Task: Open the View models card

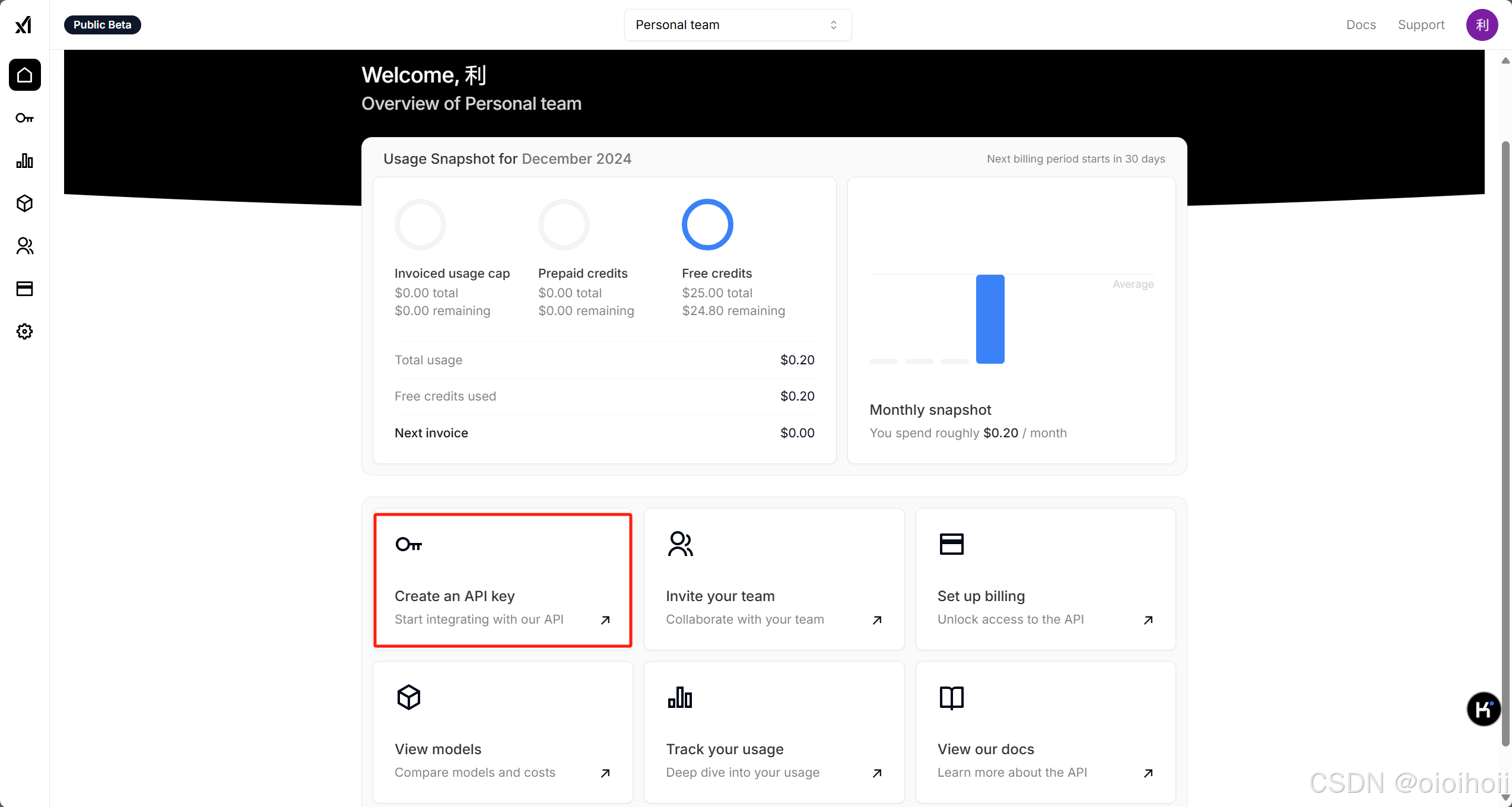Action: (x=503, y=732)
